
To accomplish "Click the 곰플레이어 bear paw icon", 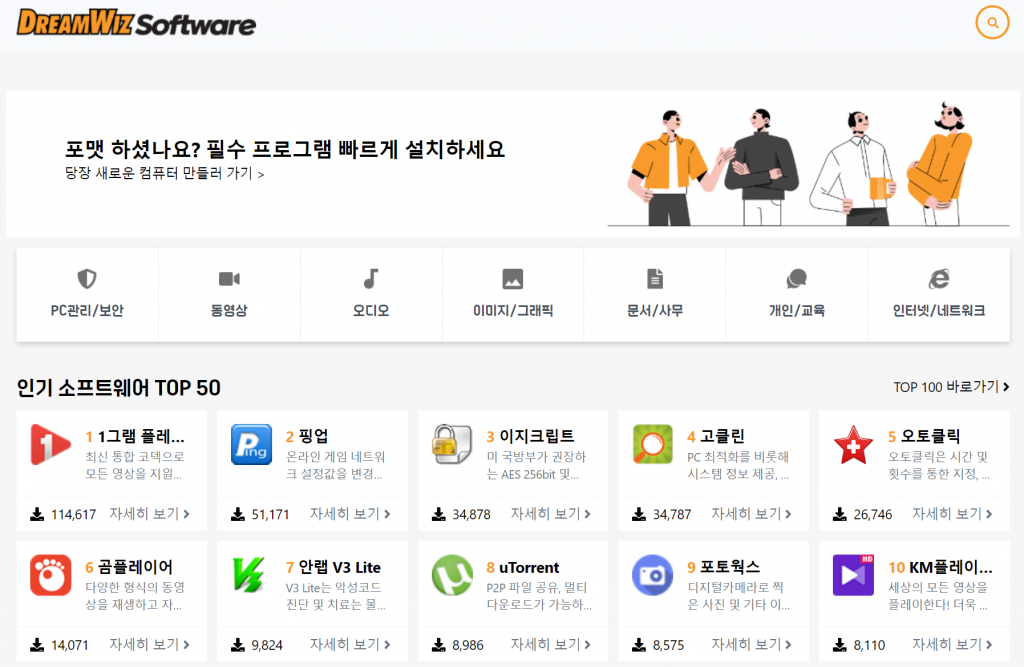I will pos(50,575).
